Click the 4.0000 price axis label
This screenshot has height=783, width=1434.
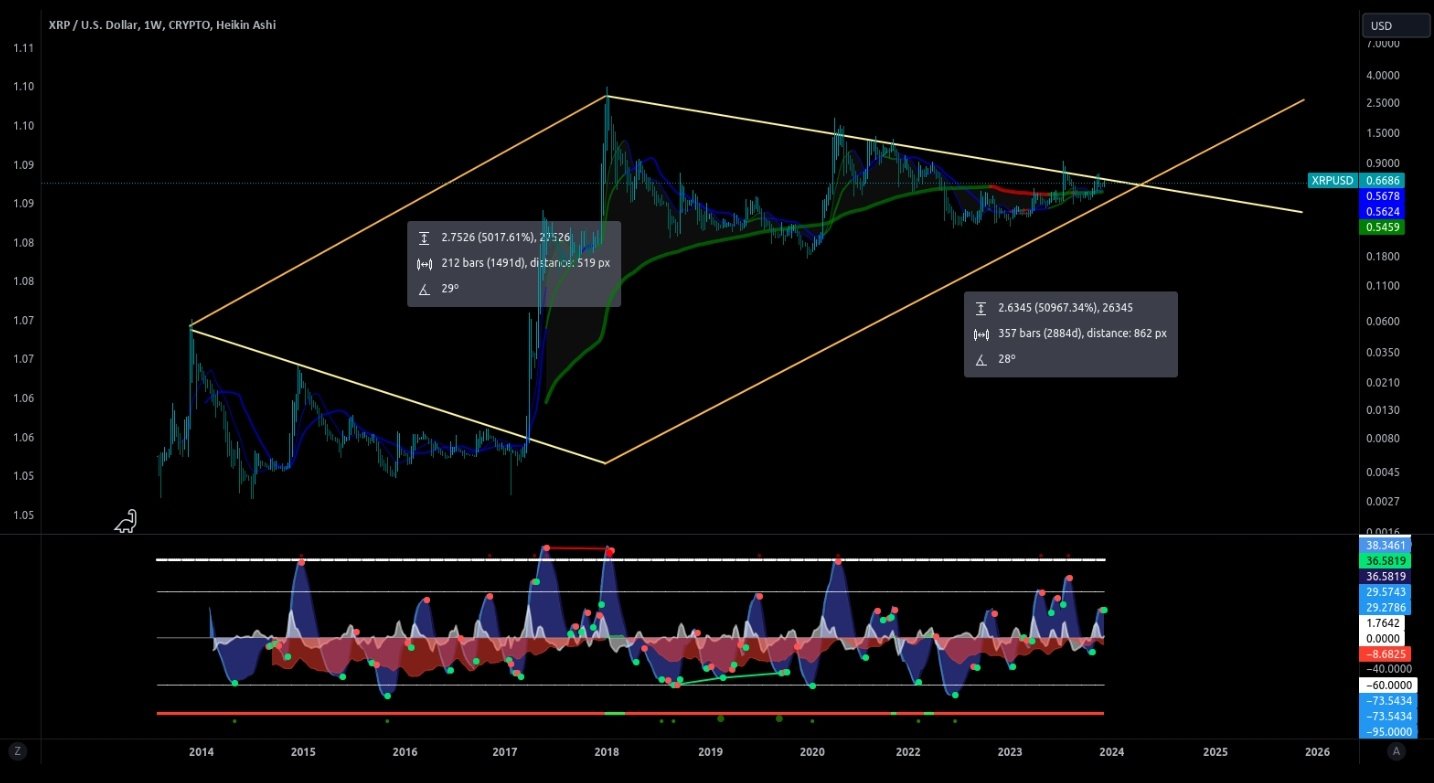click(1384, 75)
